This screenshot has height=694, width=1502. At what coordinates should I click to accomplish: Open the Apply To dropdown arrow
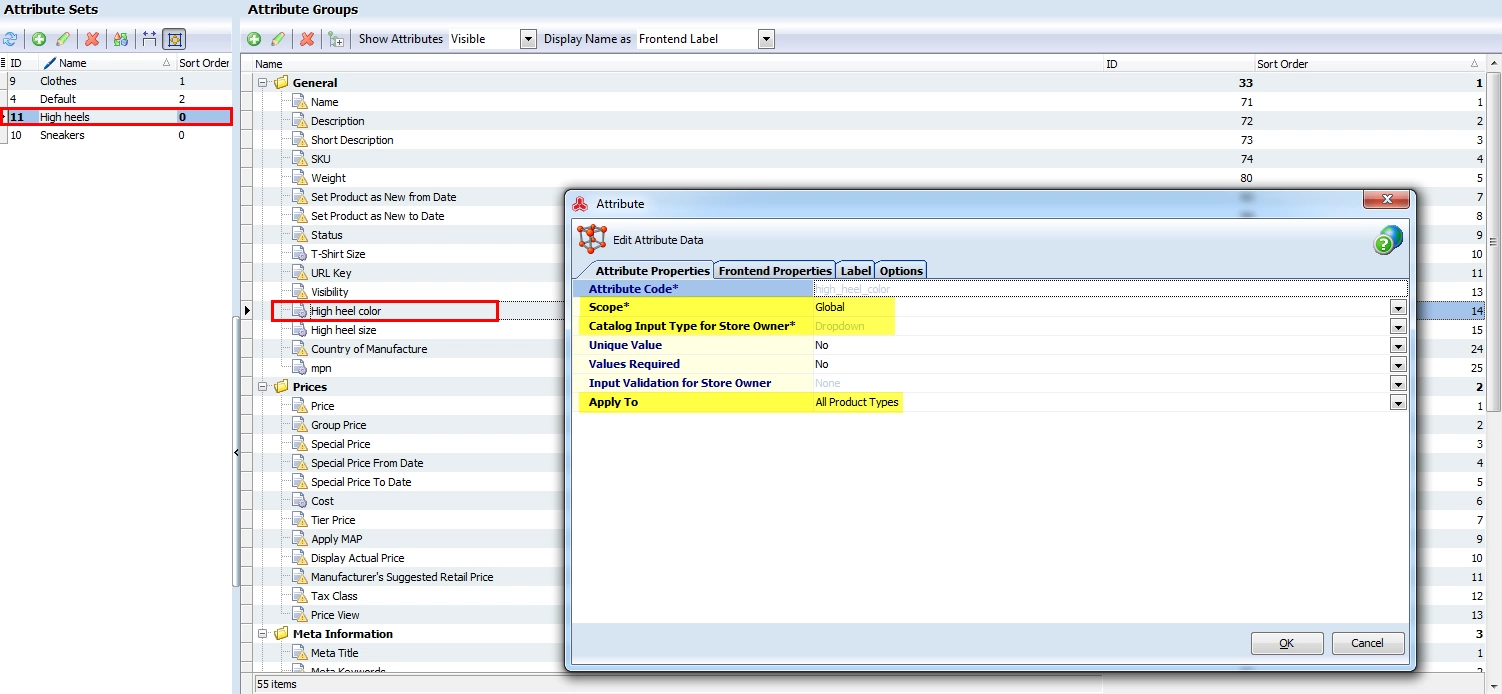[x=1398, y=403]
